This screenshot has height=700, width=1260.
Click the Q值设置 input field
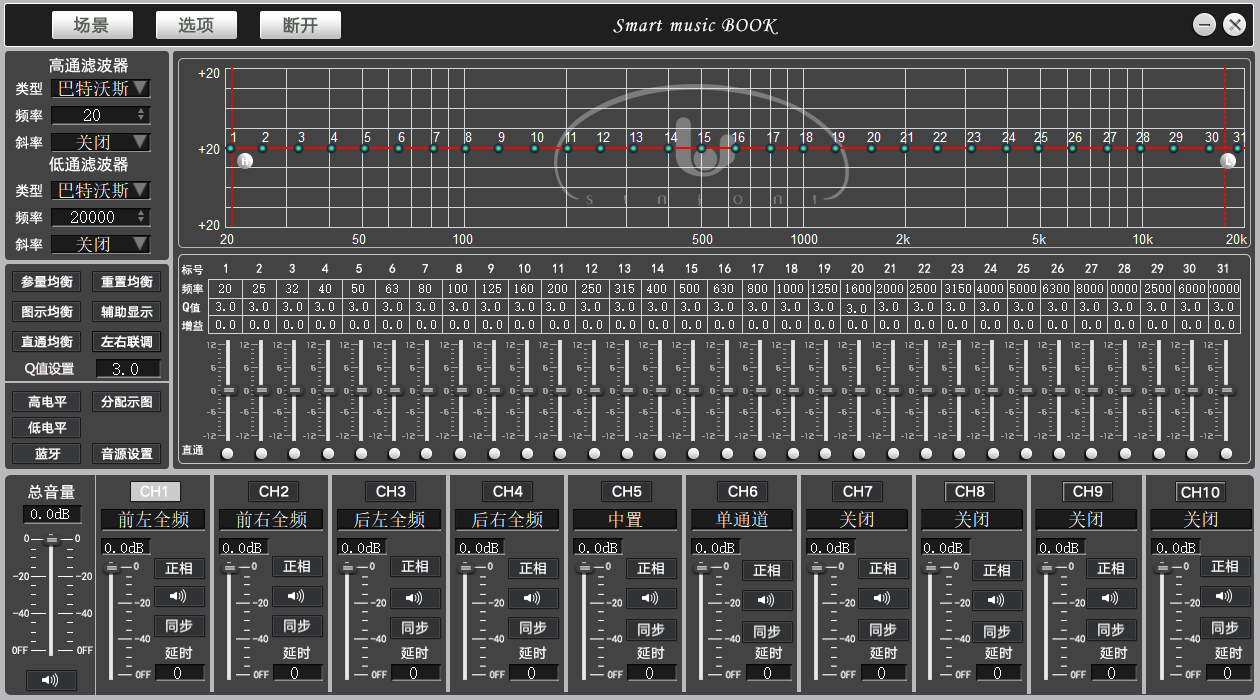point(127,369)
